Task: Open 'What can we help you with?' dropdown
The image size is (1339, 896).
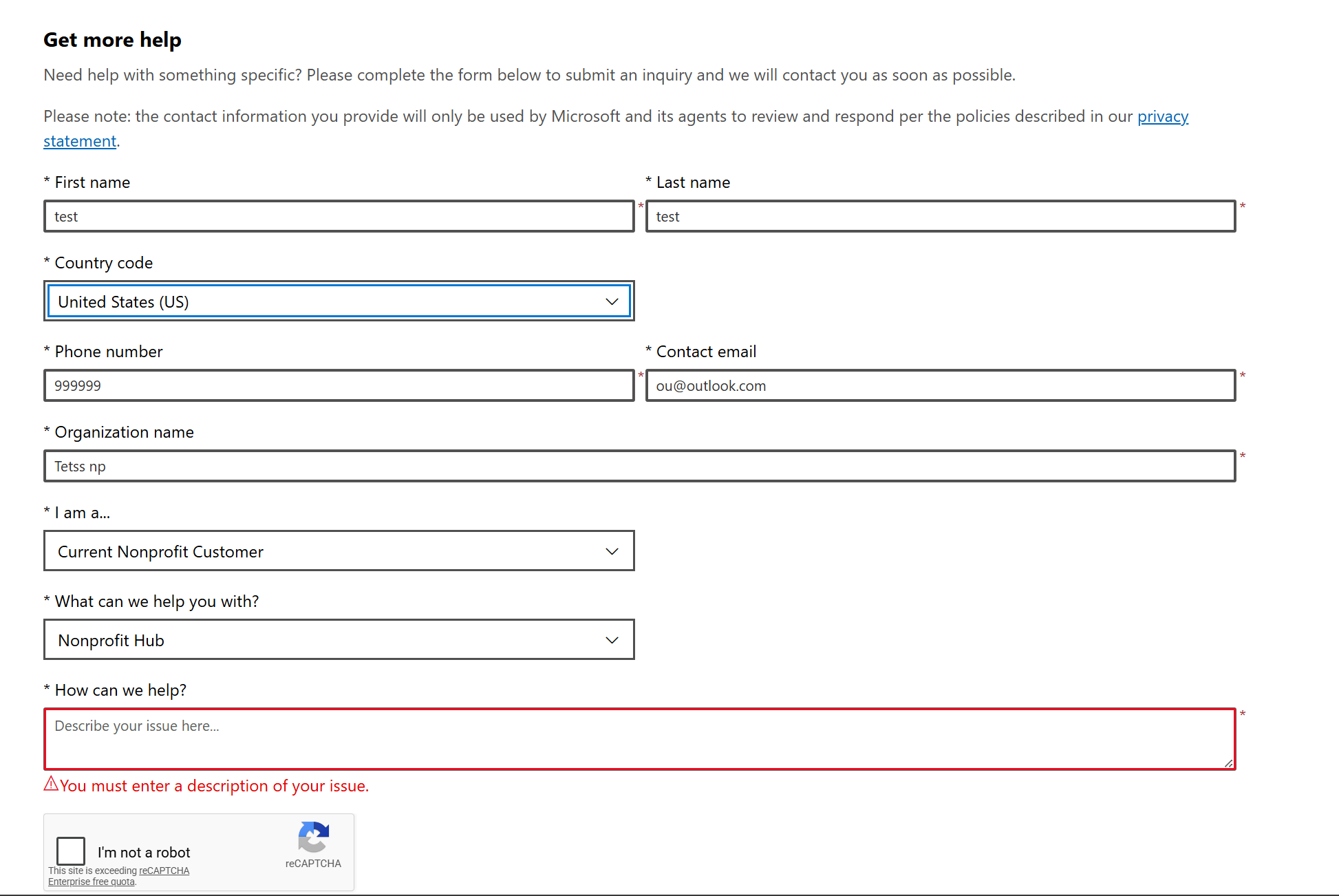Action: 339,640
